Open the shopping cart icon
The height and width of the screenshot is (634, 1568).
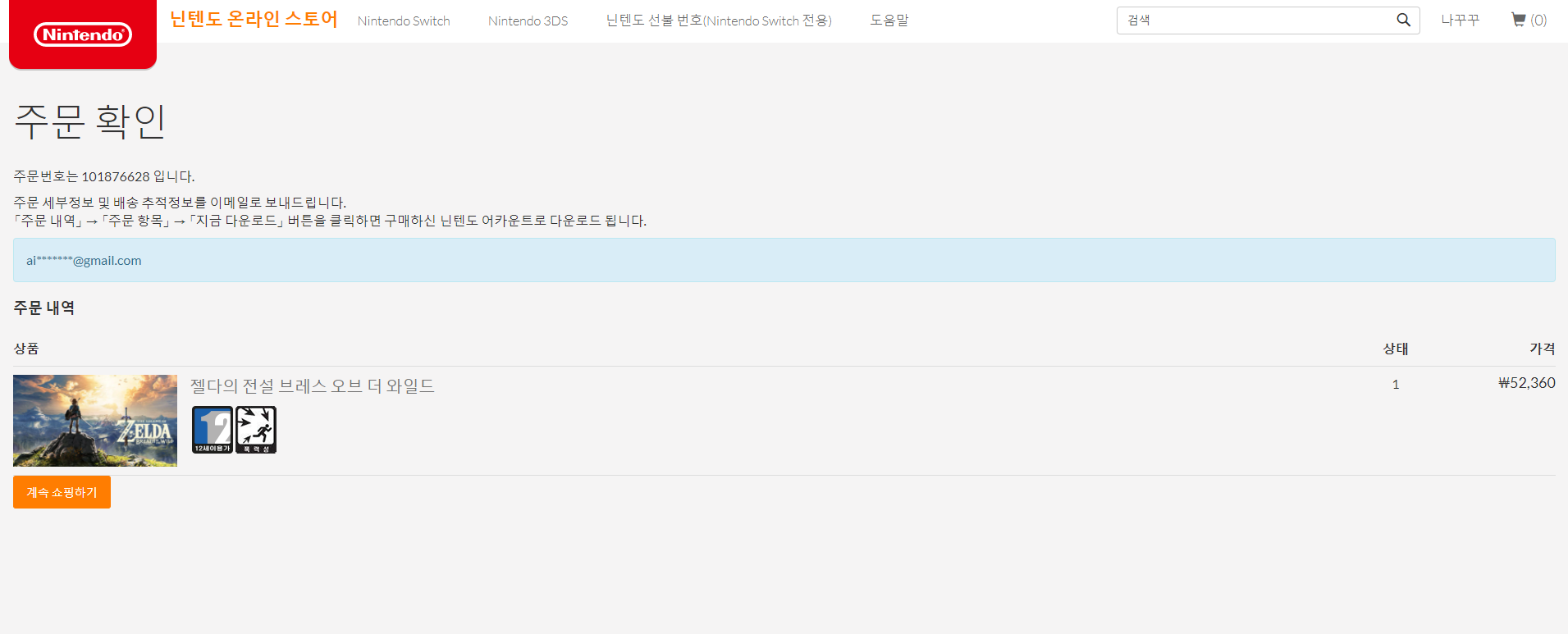1519,20
